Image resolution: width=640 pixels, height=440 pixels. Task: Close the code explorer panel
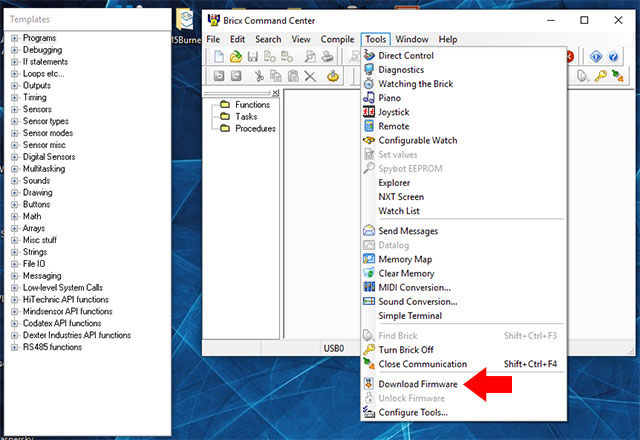point(273,94)
